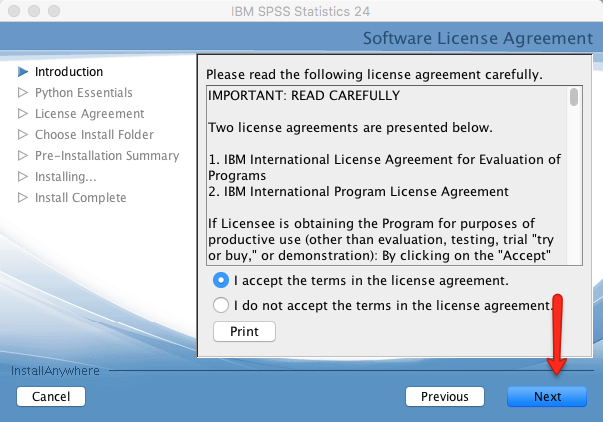Click the Next button
Viewport: 603px width, 422px height.
click(x=547, y=397)
